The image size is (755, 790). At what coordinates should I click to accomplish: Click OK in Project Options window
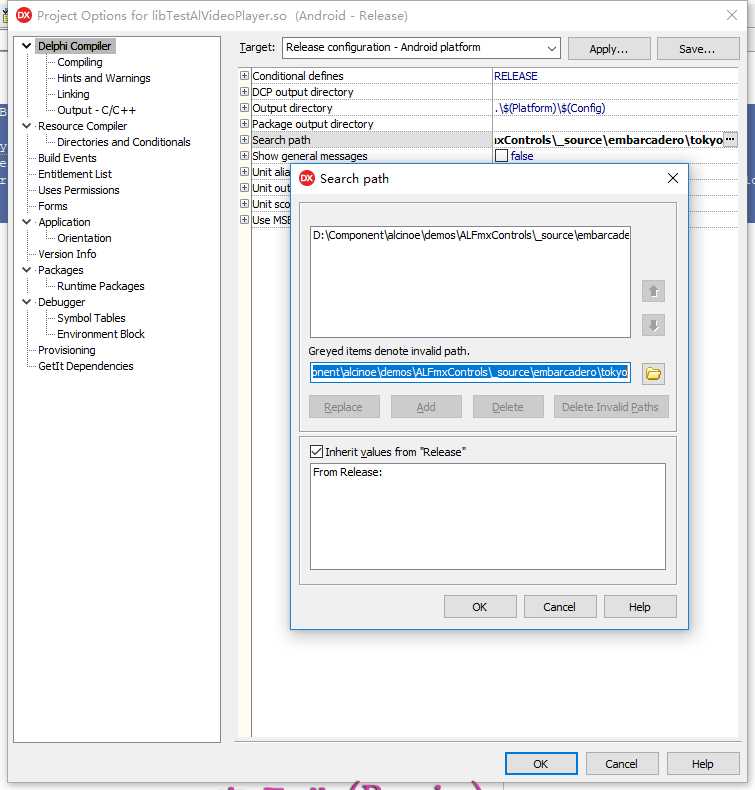[x=541, y=764]
